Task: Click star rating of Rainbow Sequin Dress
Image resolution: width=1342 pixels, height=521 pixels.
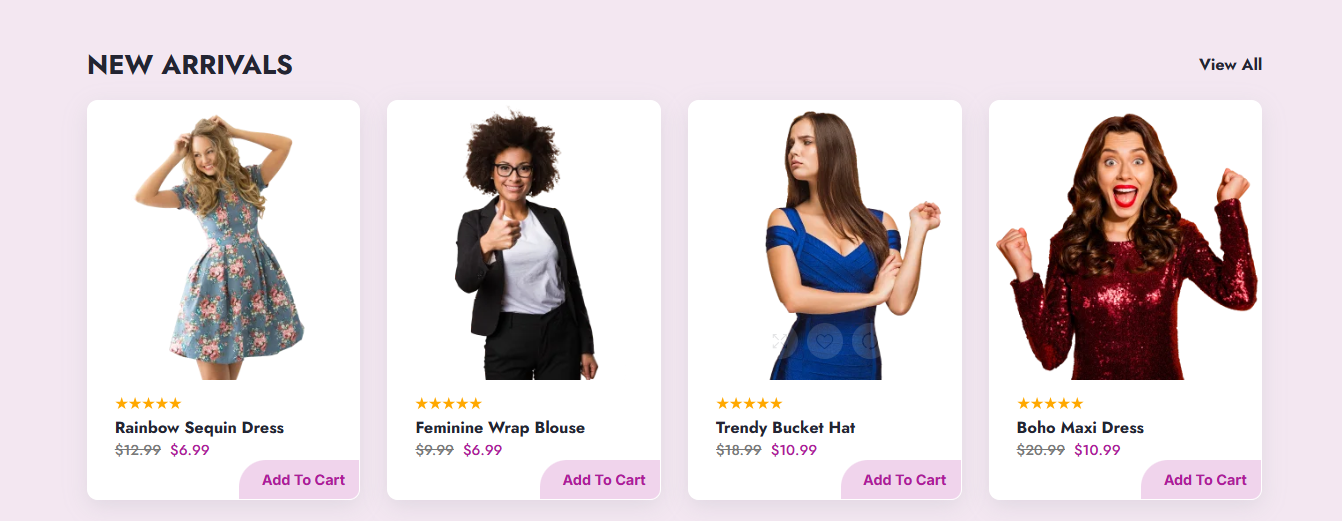Action: [x=148, y=404]
